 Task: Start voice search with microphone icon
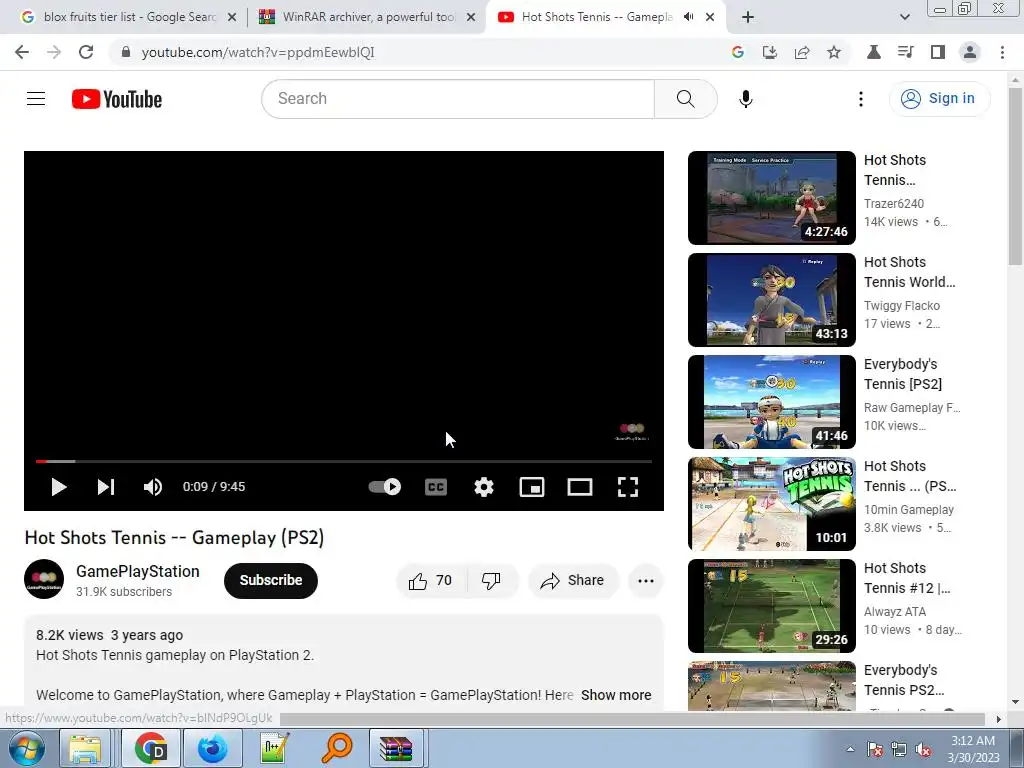pyautogui.click(x=745, y=99)
